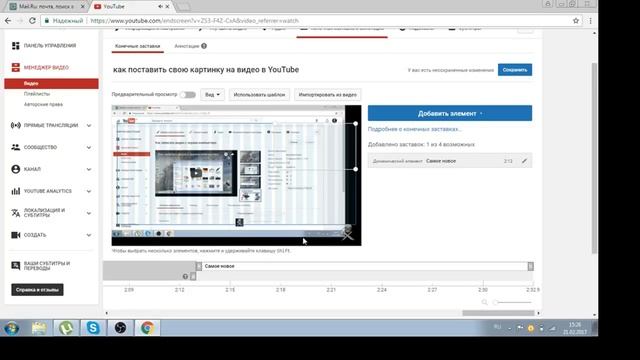Image resolution: width=640 pixels, height=360 pixels.
Task: Click the 2:30 time label on timeline
Action: (x=483, y=290)
